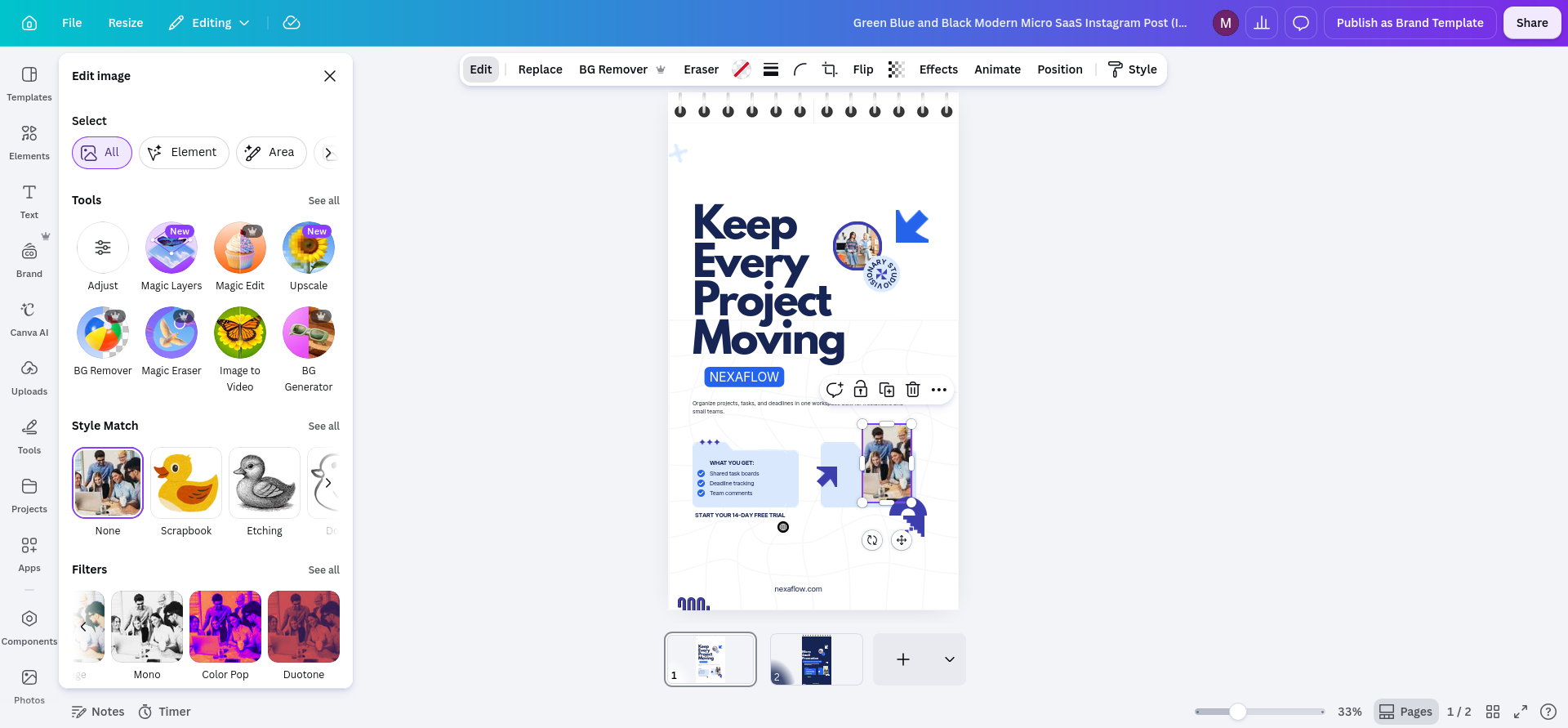The image size is (1568, 728).
Task: Duplicate the selected image
Action: (887, 390)
